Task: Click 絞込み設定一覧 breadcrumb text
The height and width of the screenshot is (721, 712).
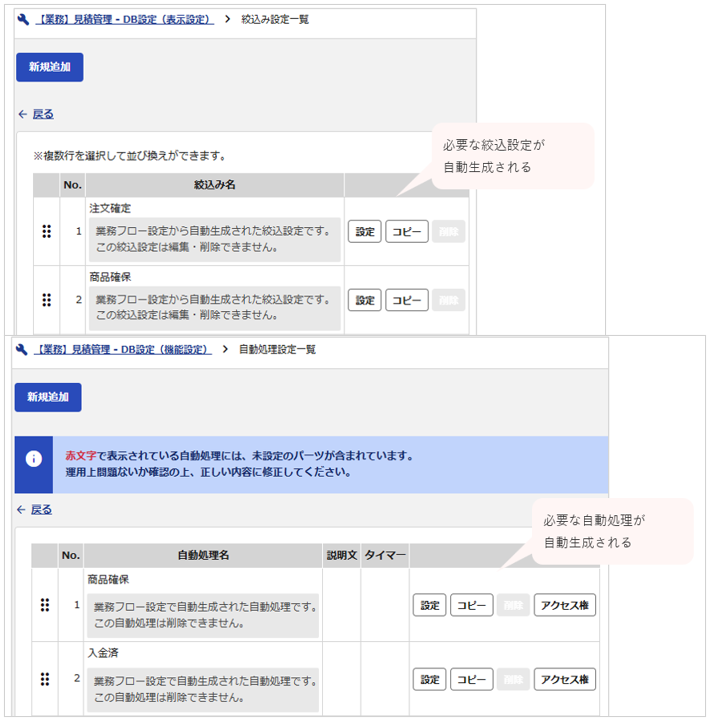Action: click(275, 19)
